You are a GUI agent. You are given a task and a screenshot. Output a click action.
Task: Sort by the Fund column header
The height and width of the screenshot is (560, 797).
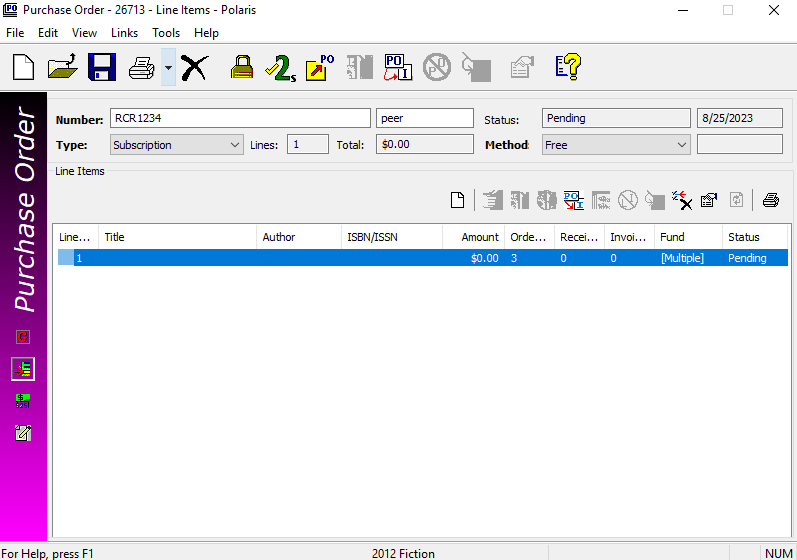(688, 237)
